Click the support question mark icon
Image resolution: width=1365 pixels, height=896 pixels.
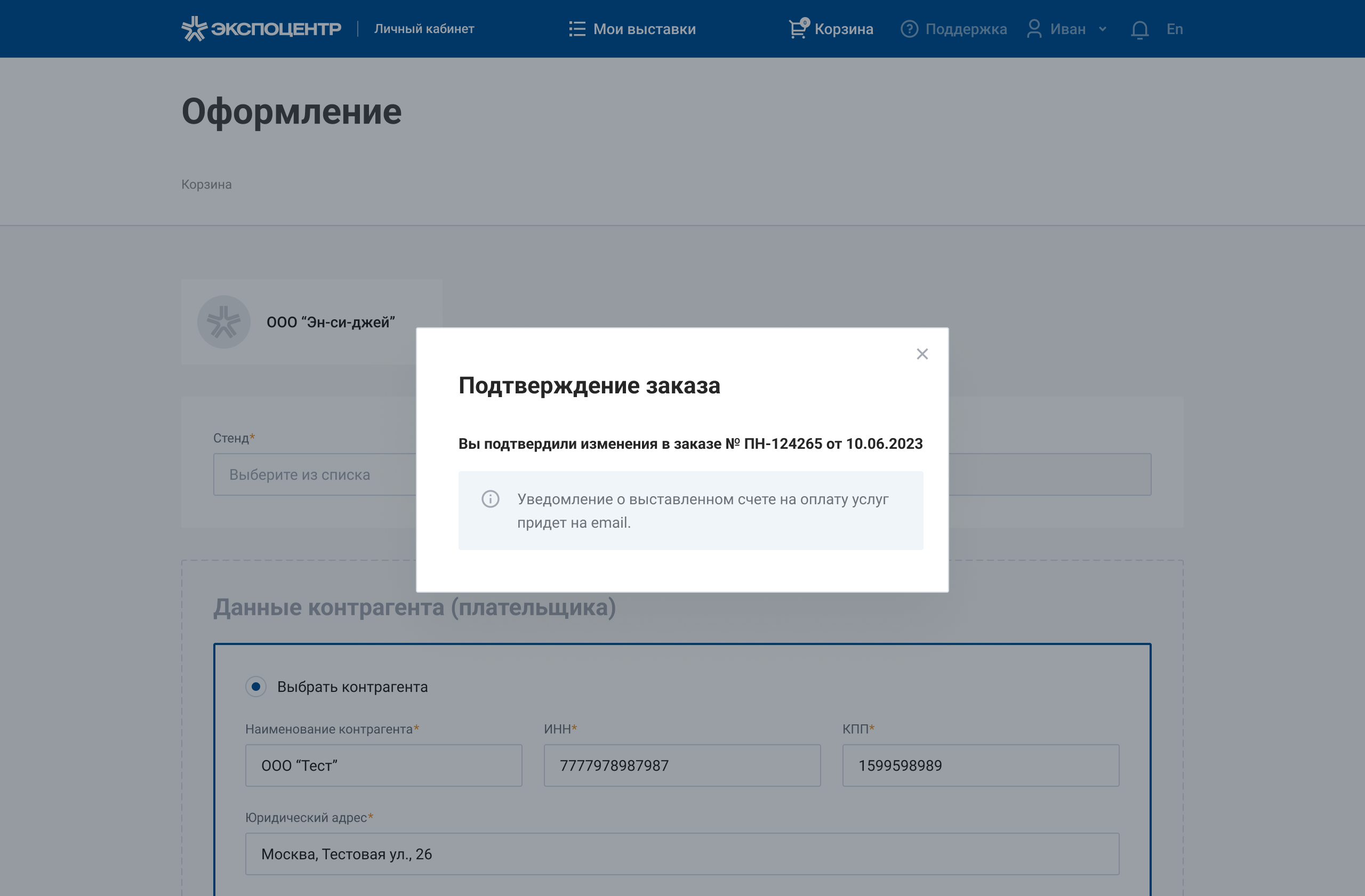coord(909,29)
